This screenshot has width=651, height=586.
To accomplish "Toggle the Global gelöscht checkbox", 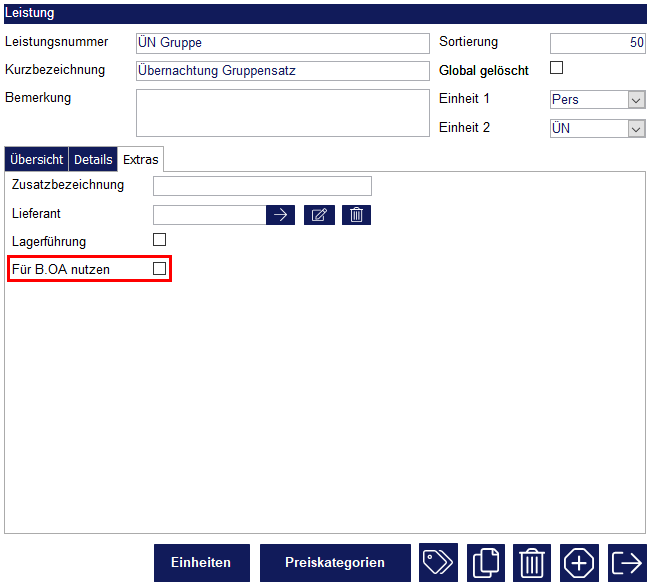I will point(557,69).
